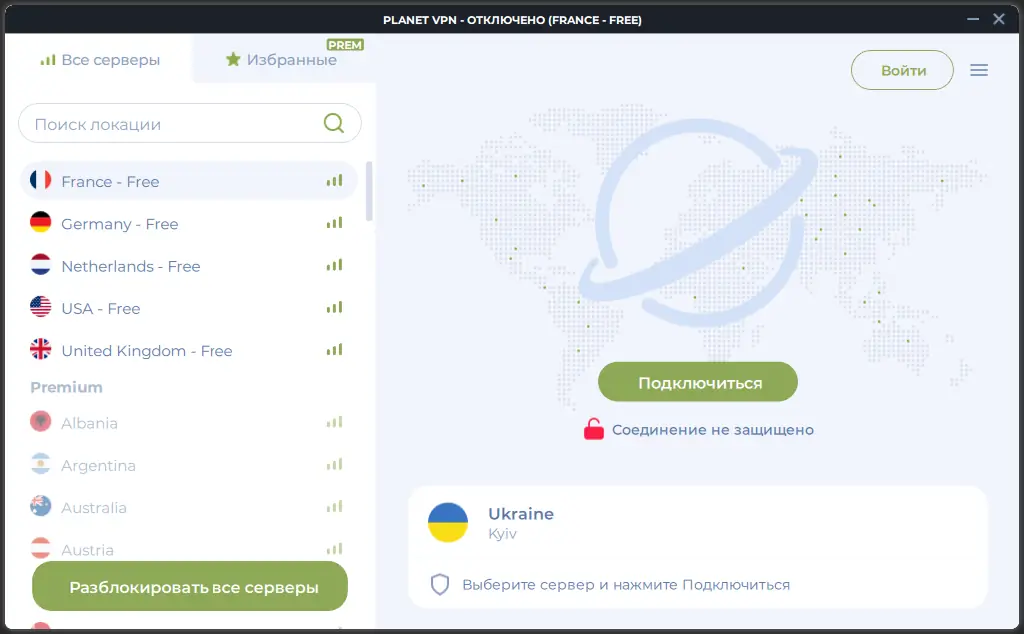Screen dimensions: 1024x634
Task: Click signal strength bars for Netherlands - Free
Action: tap(334, 265)
